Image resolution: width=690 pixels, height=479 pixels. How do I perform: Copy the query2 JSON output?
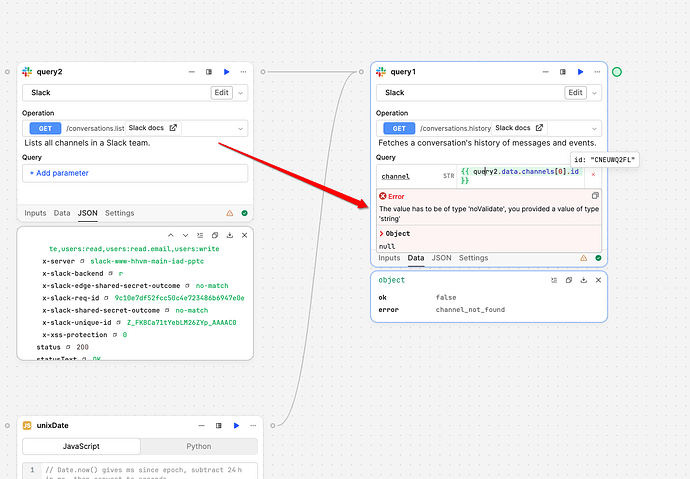215,235
